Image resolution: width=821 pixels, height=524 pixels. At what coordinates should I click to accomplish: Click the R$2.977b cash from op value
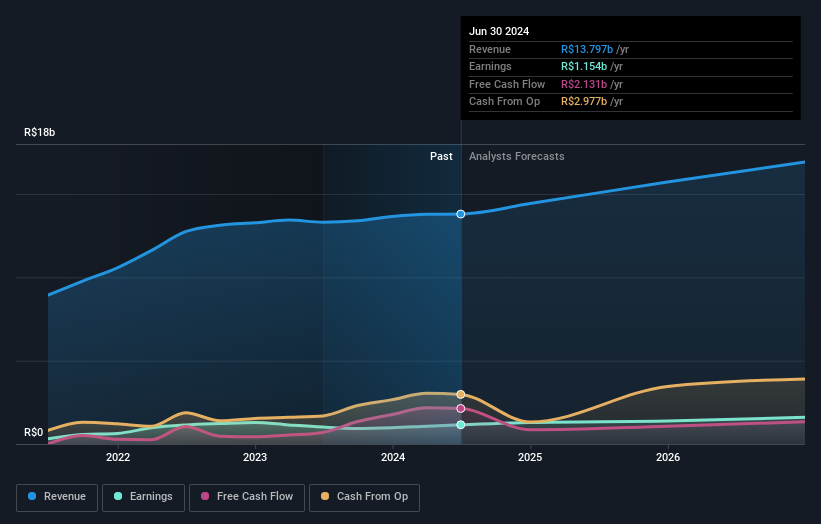(584, 102)
